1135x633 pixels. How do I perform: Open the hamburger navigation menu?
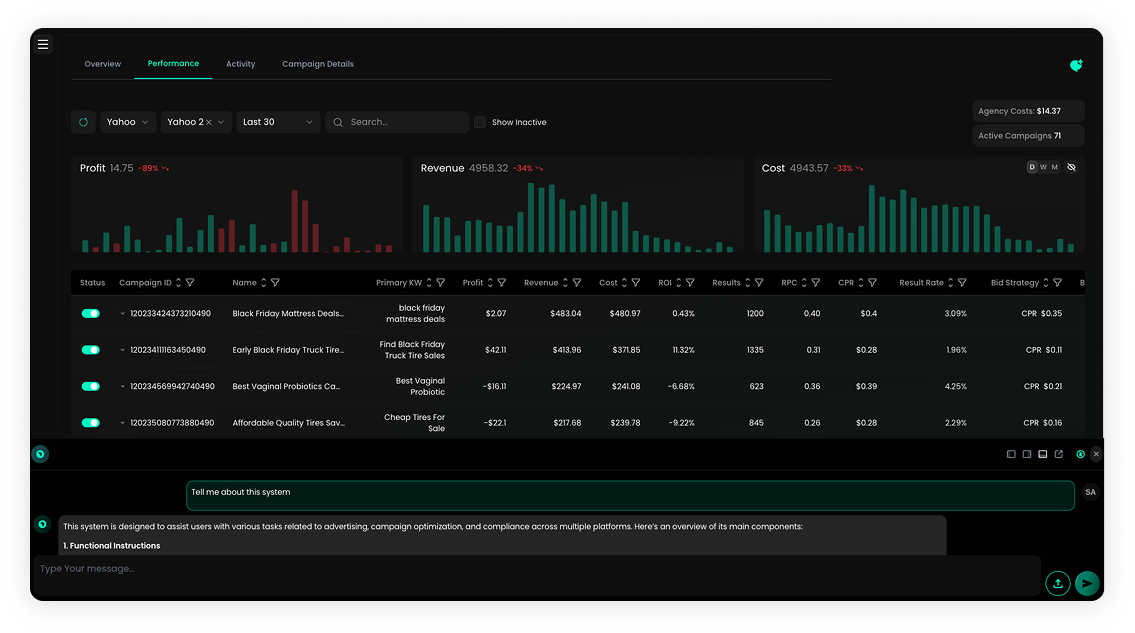tap(42, 44)
